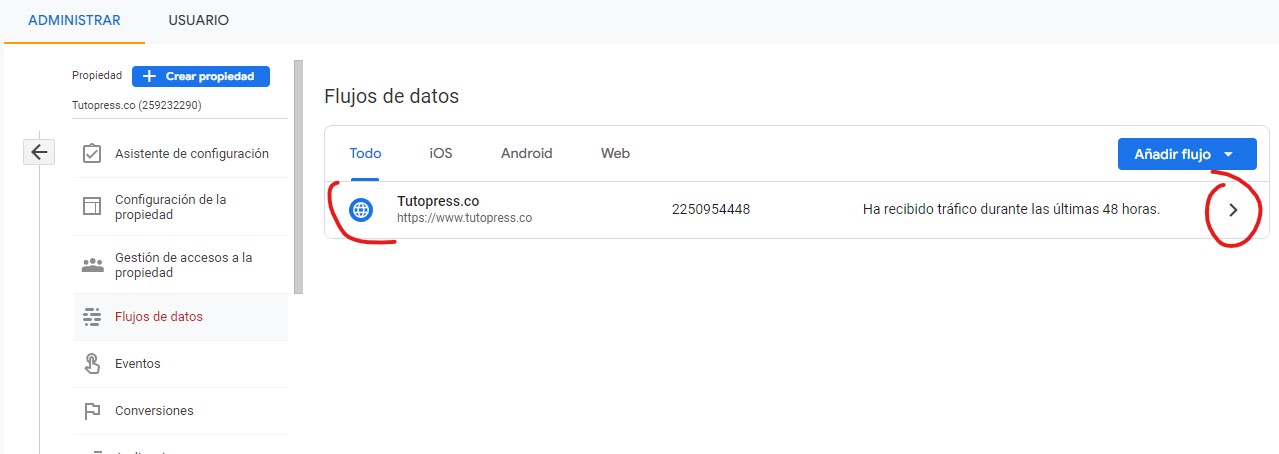Click the Flujos de datos page heading
1279x454 pixels.
click(392, 97)
